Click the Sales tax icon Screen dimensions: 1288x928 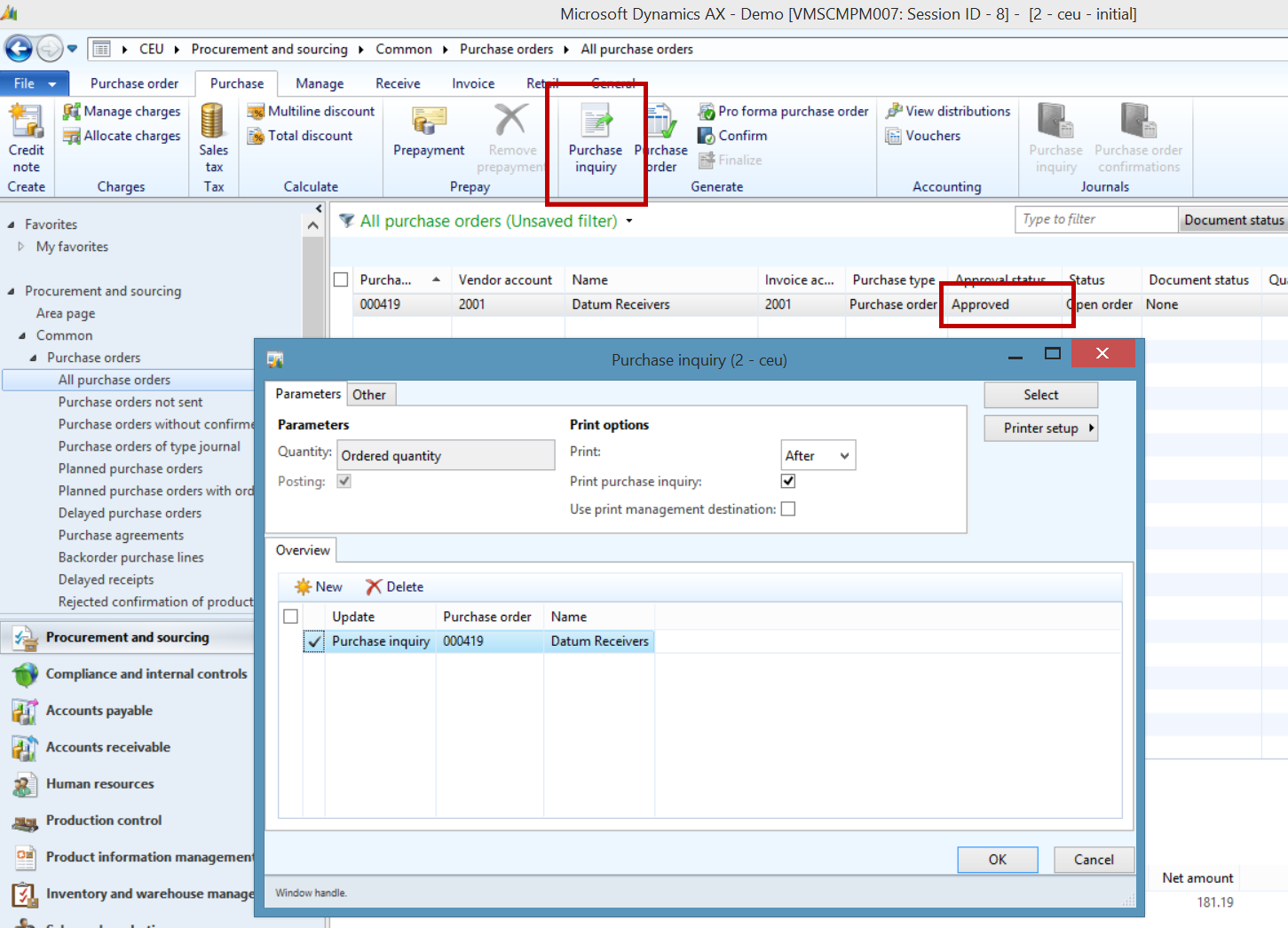point(213,138)
